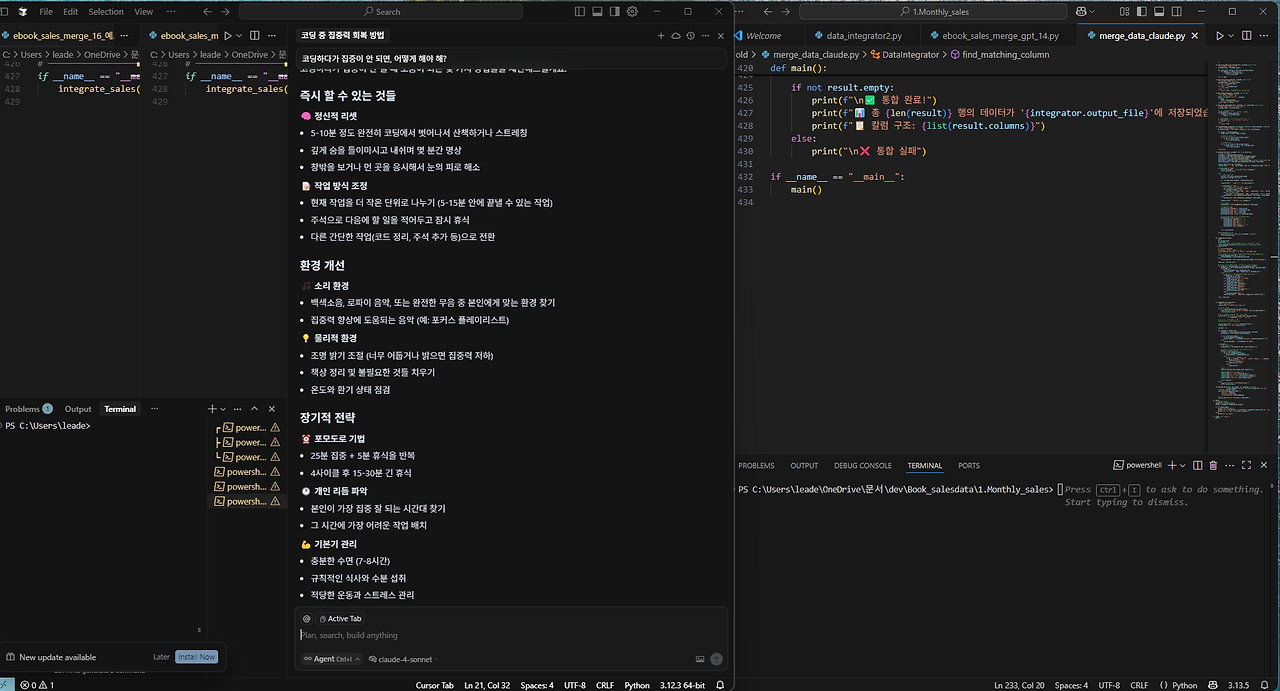Switch to the DEBUG CONSOLE tab
This screenshot has height=691, width=1280.
pos(862,465)
